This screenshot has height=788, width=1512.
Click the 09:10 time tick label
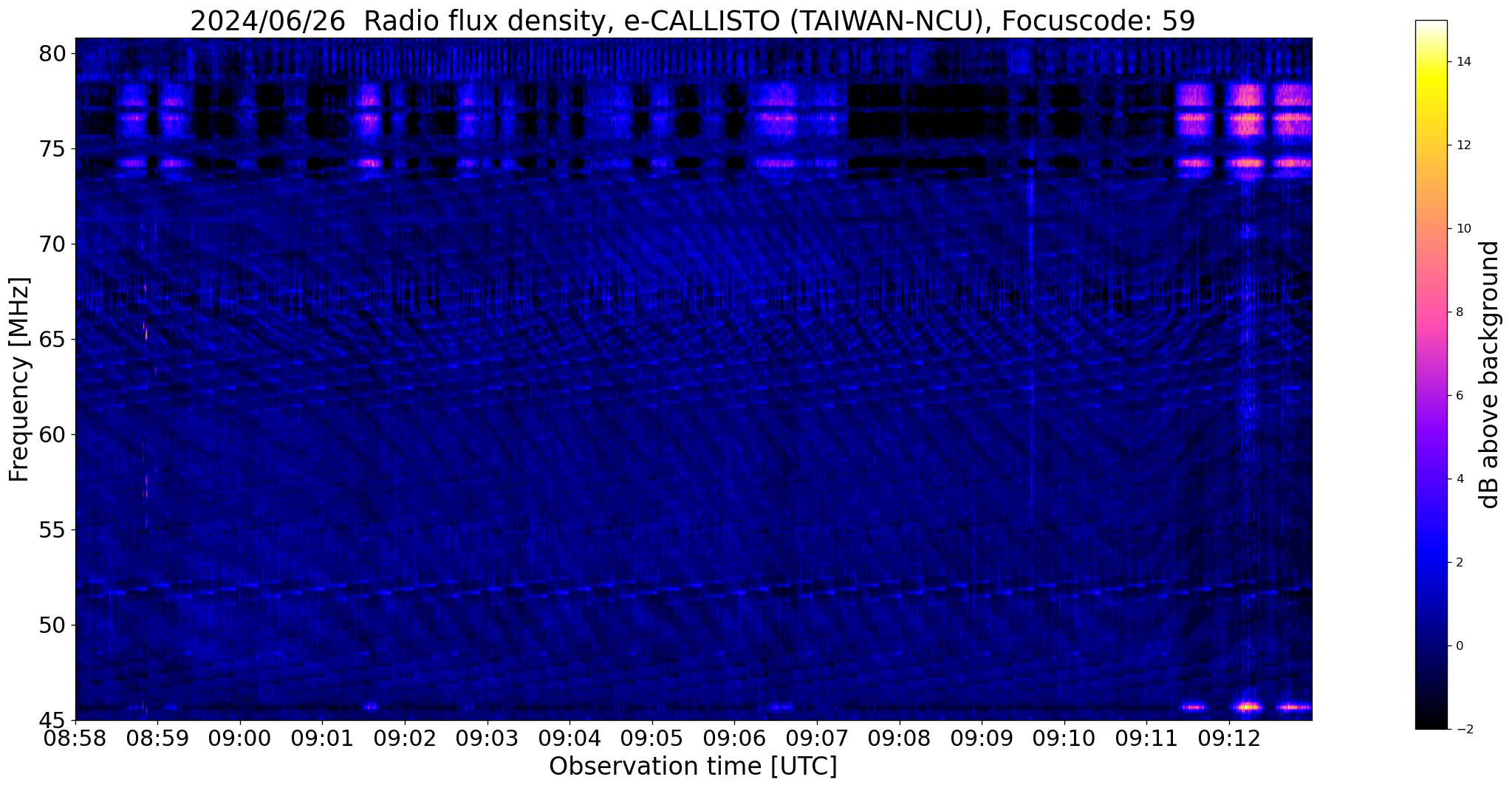point(1064,738)
